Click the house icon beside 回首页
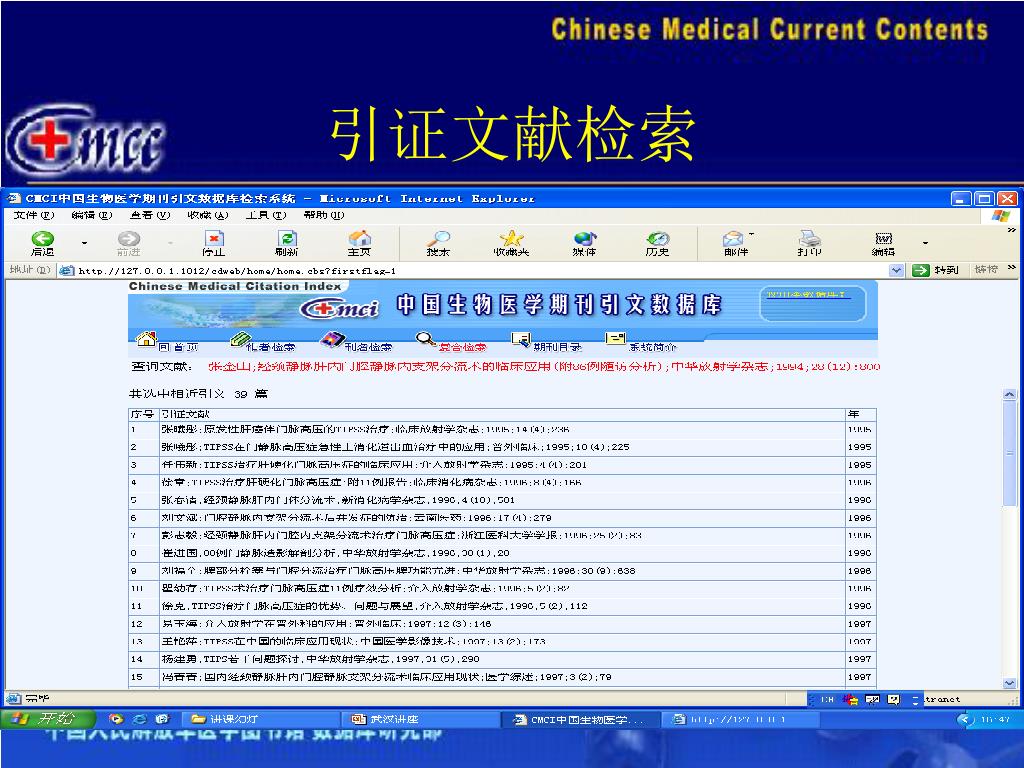 [146, 339]
